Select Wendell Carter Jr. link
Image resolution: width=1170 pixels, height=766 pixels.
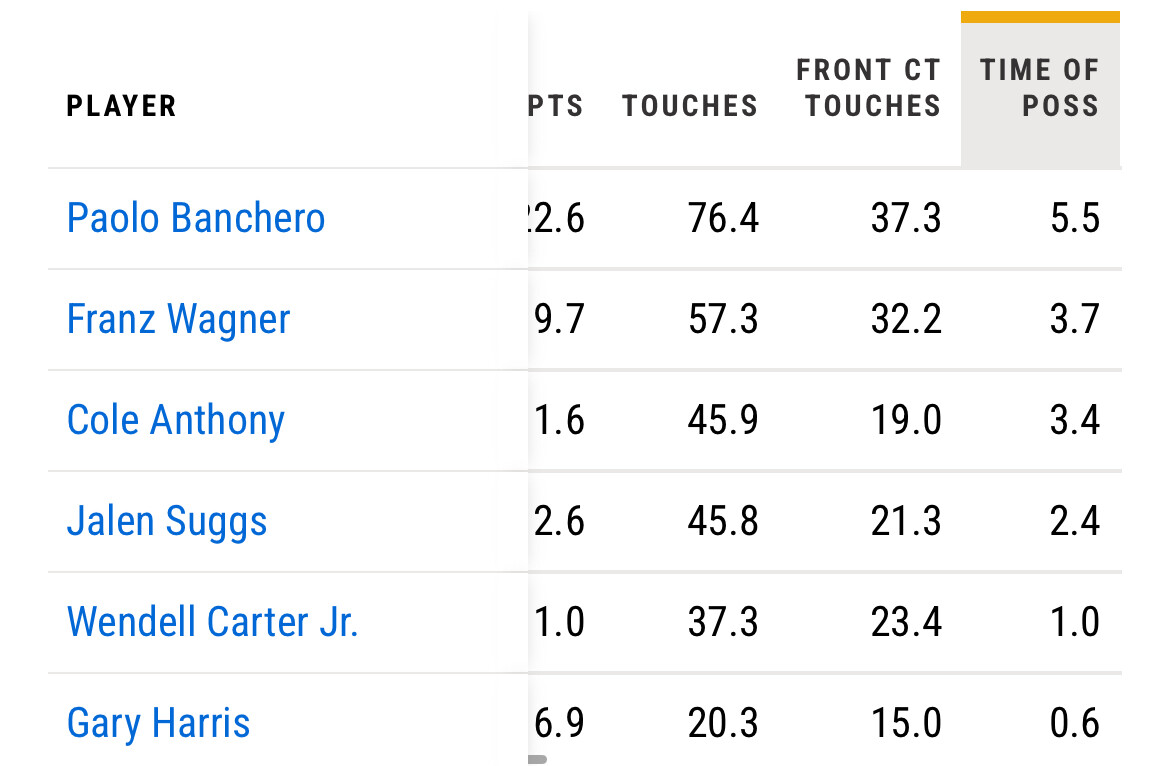(212, 621)
